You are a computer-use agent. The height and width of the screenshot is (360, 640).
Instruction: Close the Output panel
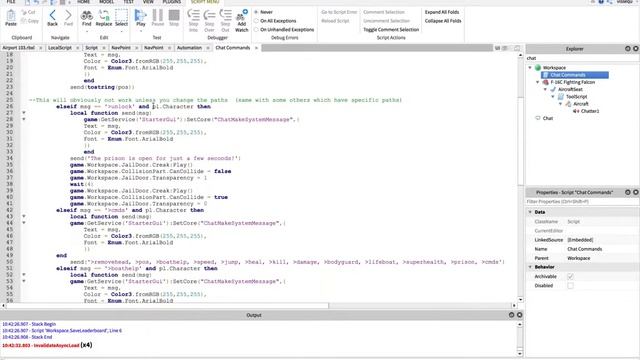520,315
